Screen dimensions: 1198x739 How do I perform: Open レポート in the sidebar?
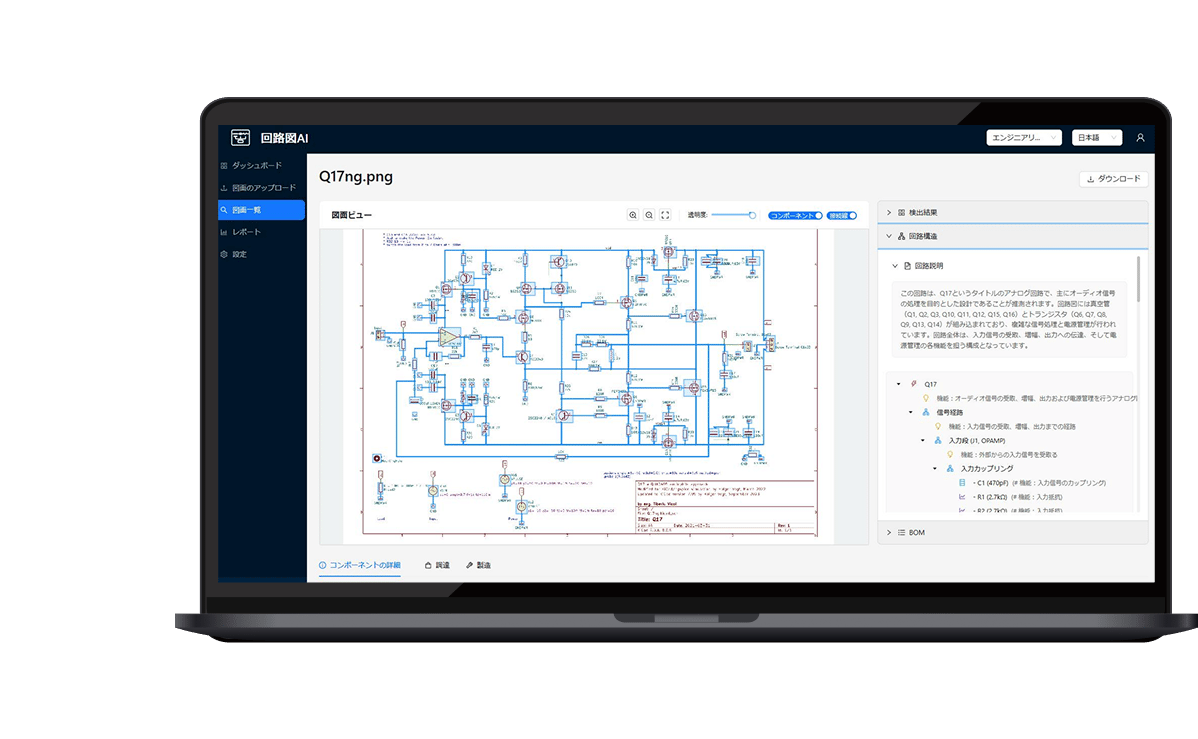pyautogui.click(x=246, y=232)
